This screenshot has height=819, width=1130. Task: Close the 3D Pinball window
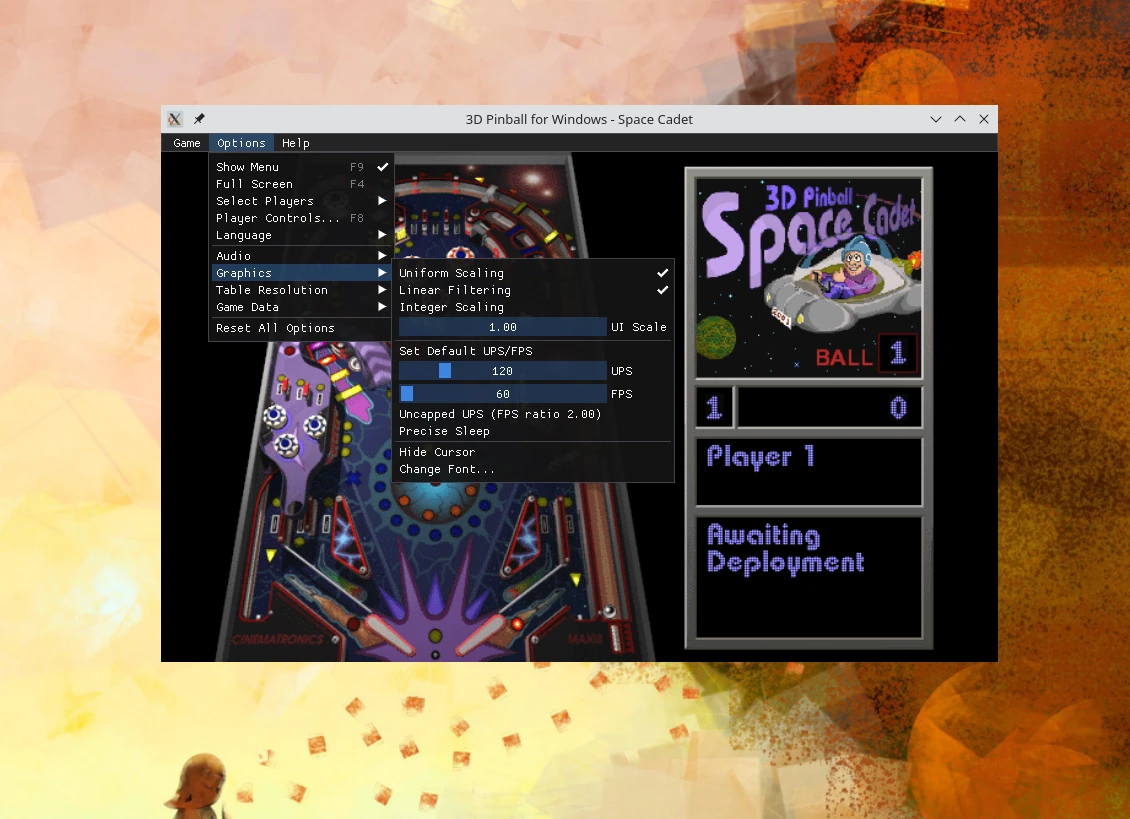(x=984, y=119)
